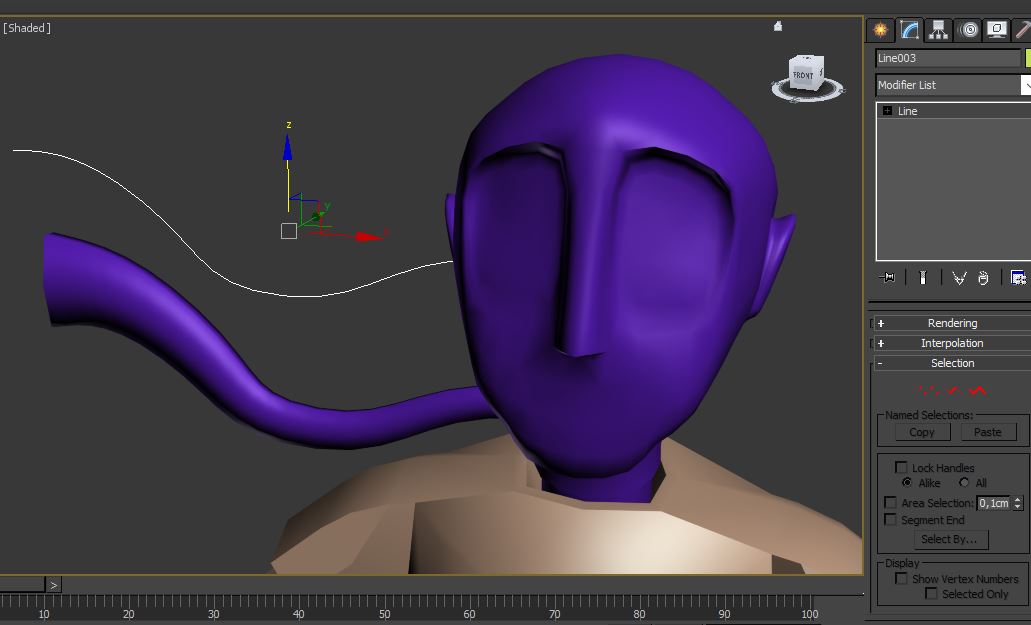Open the Modifier List dropdown
This screenshot has height=625, width=1031.
1025,85
